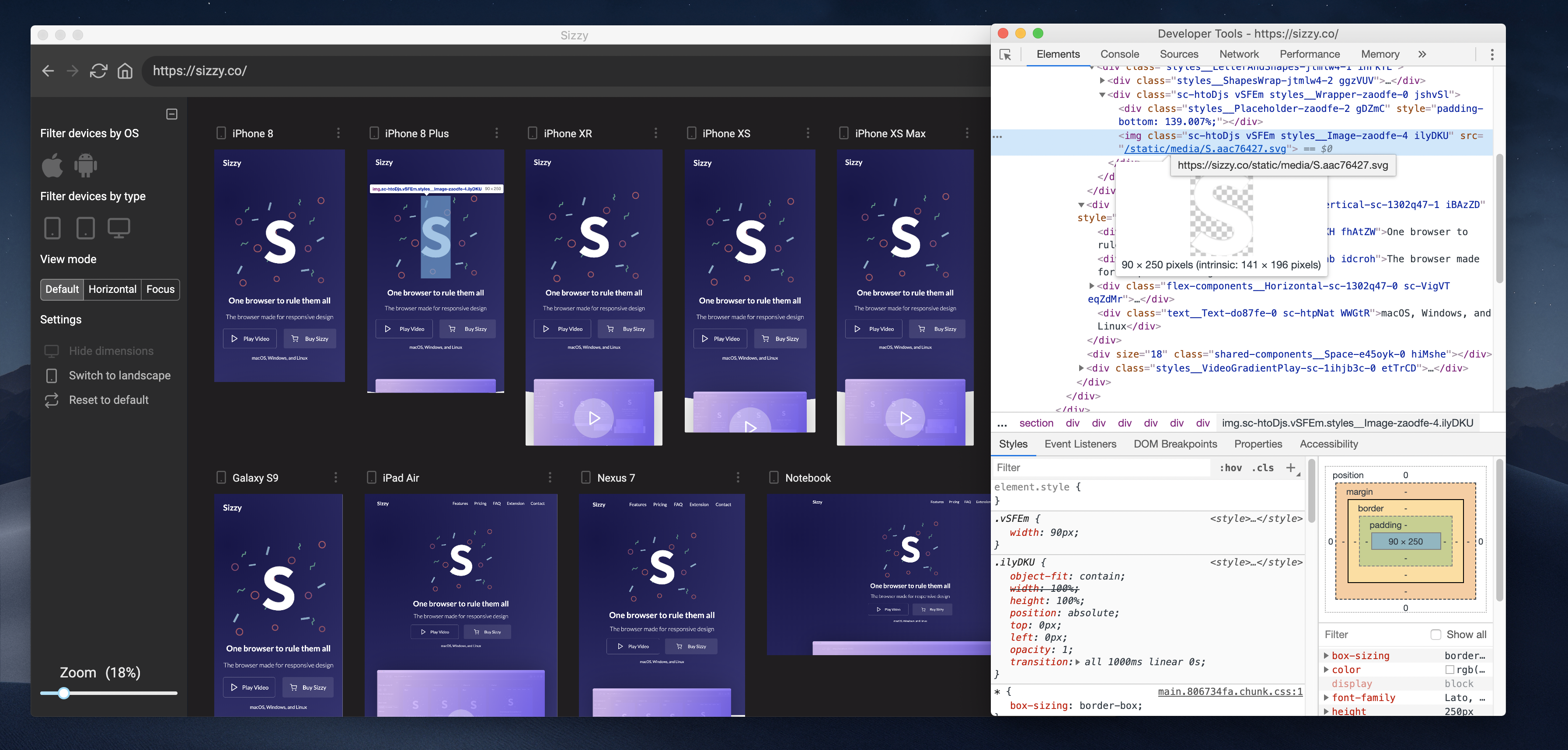Image resolution: width=1568 pixels, height=750 pixels.
Task: Click the large play button in iPhone XR preview
Action: coord(594,418)
